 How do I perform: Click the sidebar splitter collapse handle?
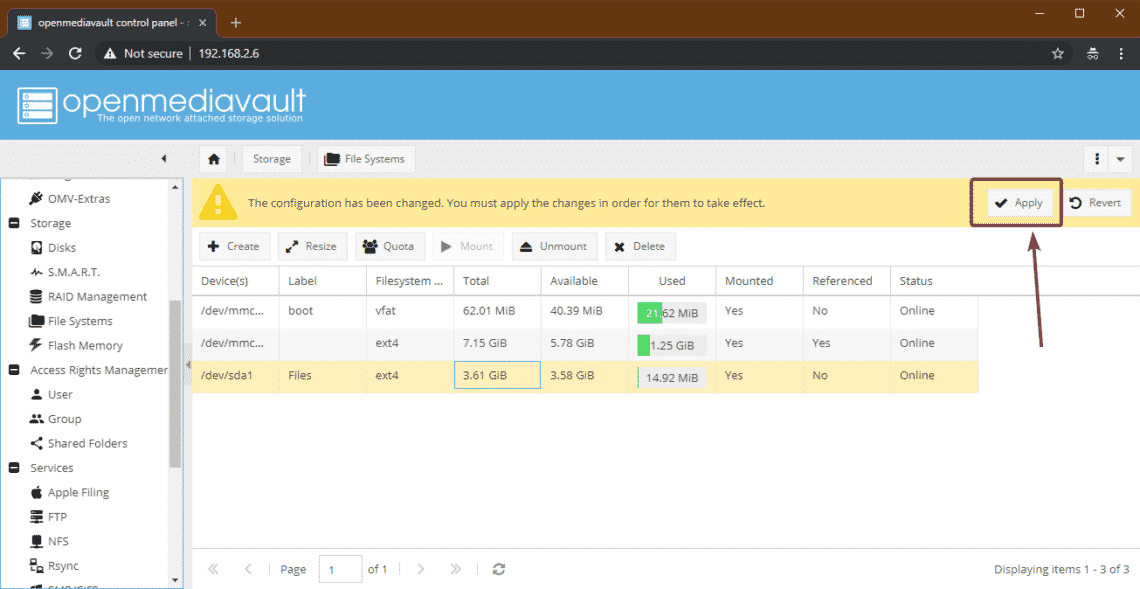188,364
